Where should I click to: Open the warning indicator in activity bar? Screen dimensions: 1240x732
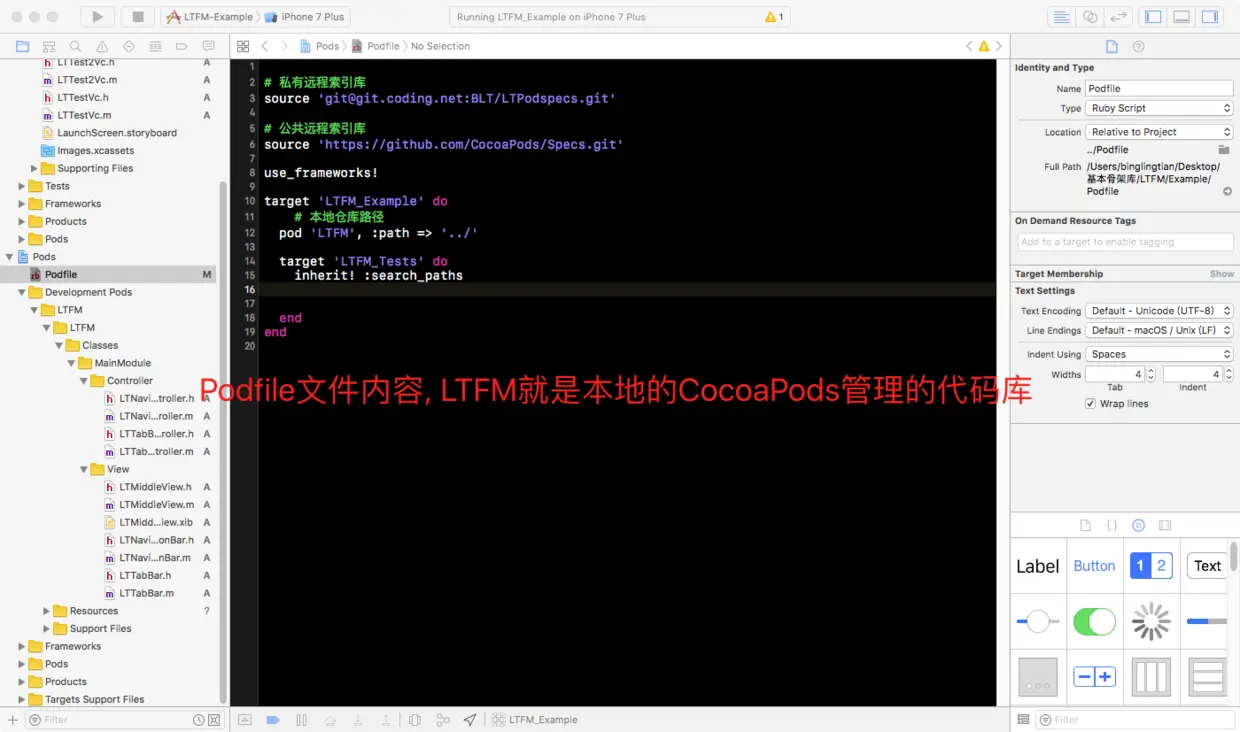[774, 17]
